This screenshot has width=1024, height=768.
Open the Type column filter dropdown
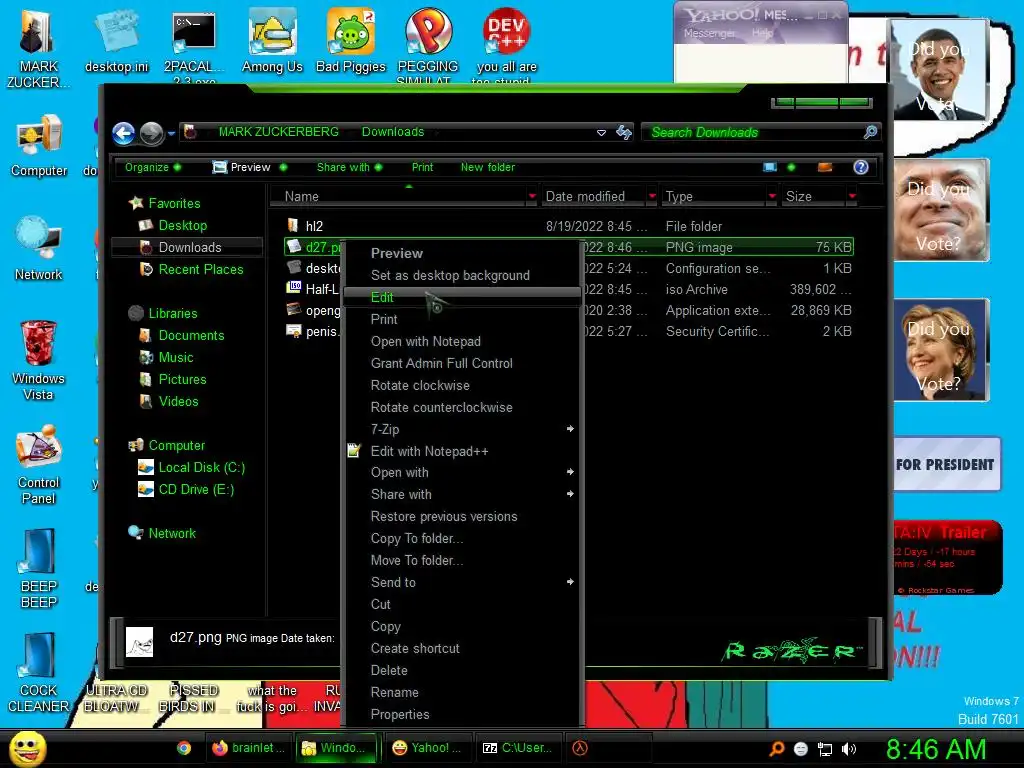[772, 196]
